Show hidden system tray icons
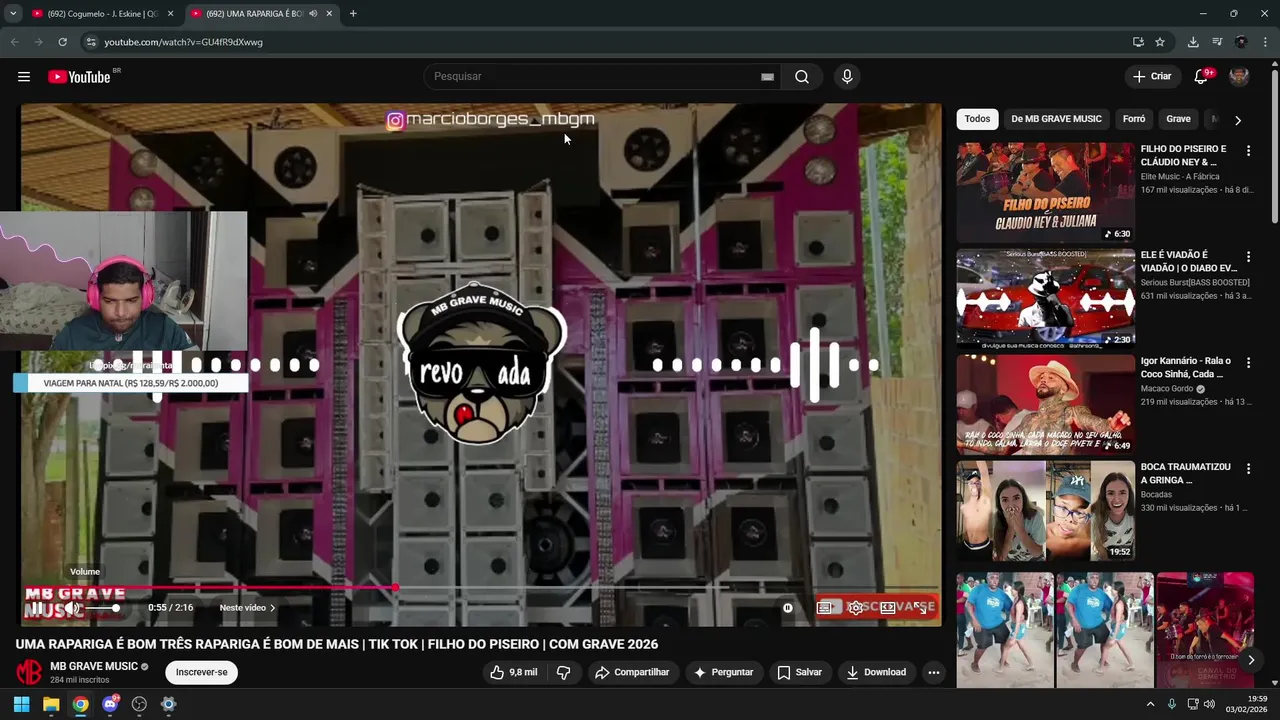 coord(1150,704)
